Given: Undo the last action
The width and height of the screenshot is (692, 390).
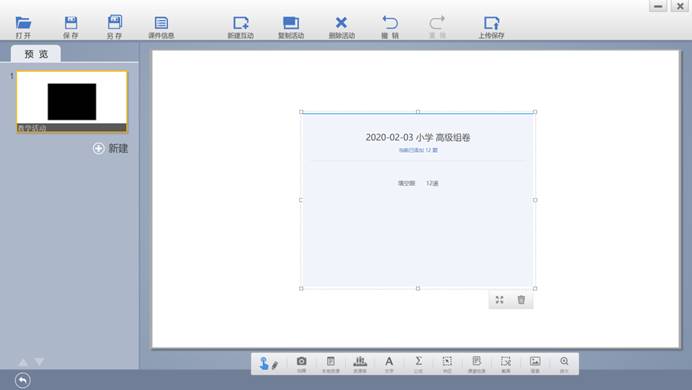Looking at the screenshot, I should [x=390, y=27].
